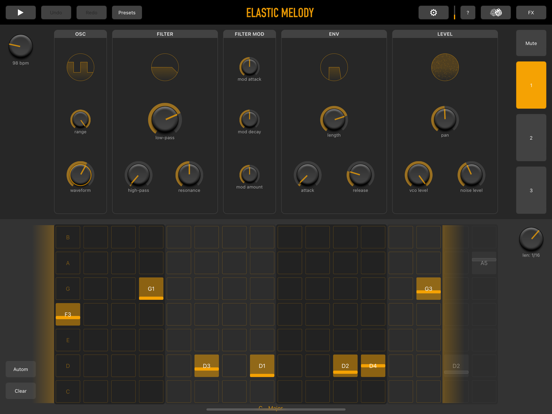The height and width of the screenshot is (414, 552).
Task: Click the waveform knob
Action: click(x=80, y=174)
